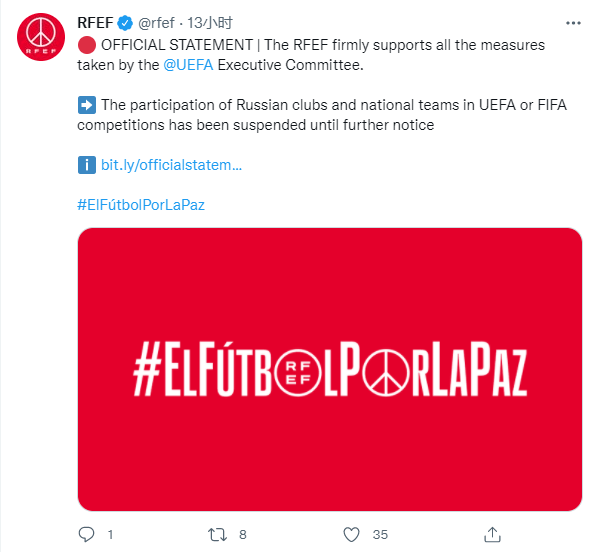
Task: Open the three-dot more options menu
Action: [x=573, y=23]
